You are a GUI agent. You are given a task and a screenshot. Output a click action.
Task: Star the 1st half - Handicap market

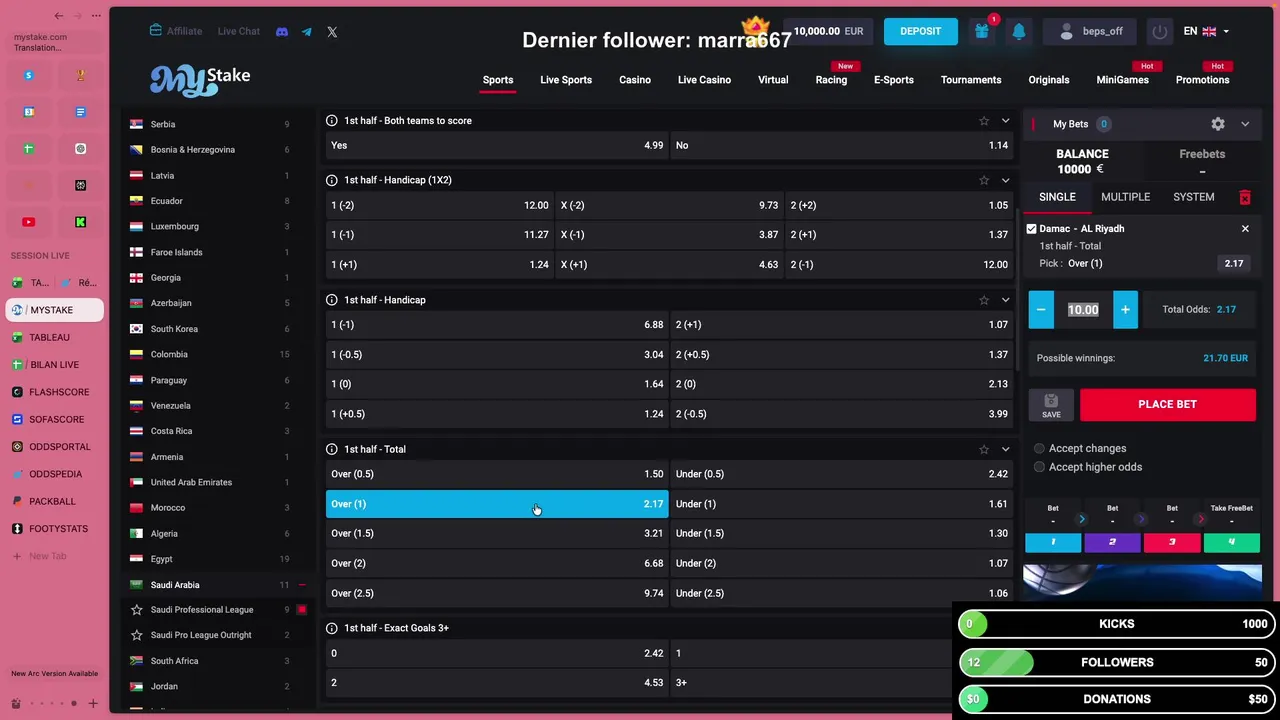984,300
